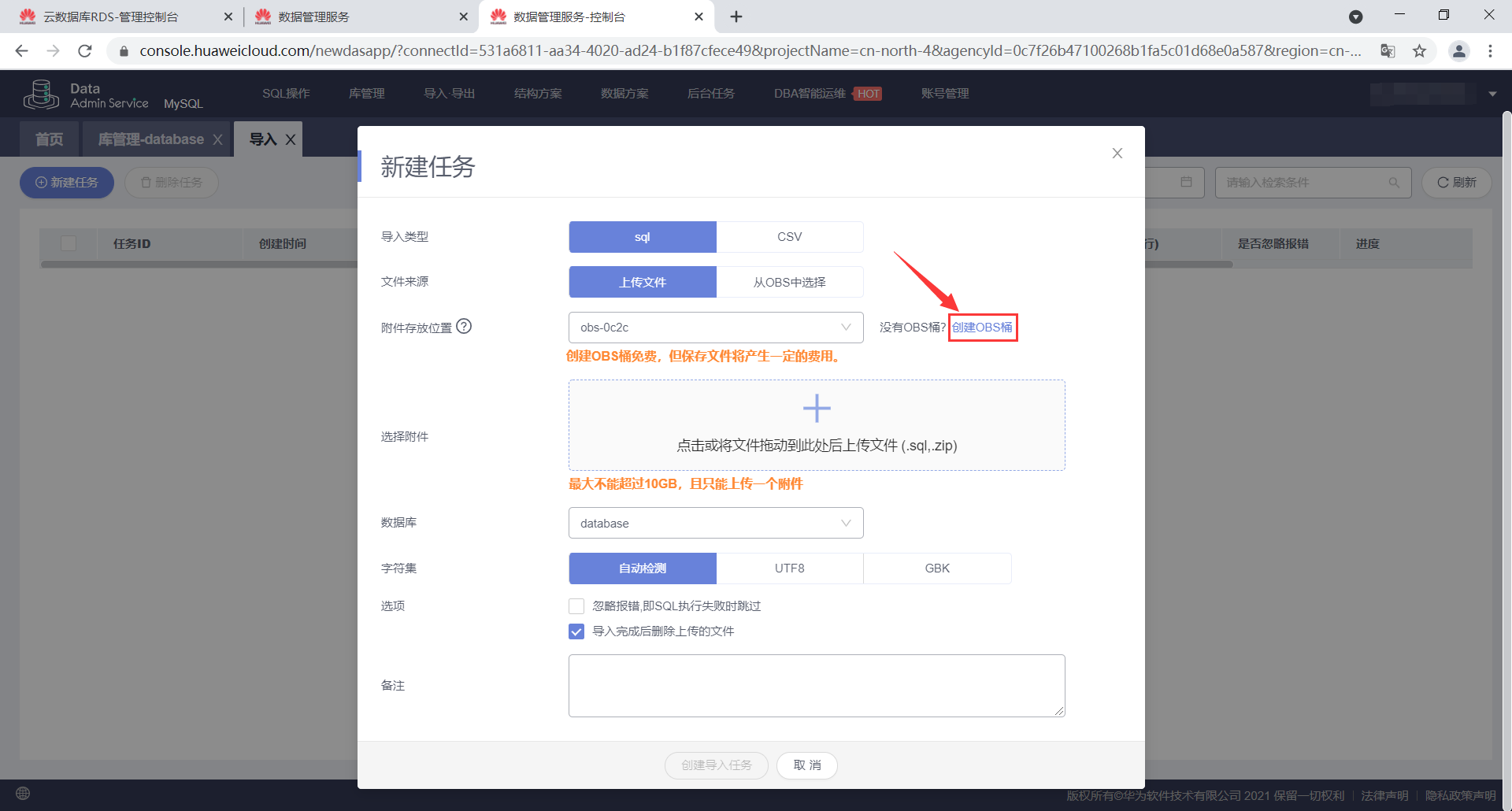Open 数据方案 menu
The image size is (1512, 811).
pos(624,94)
